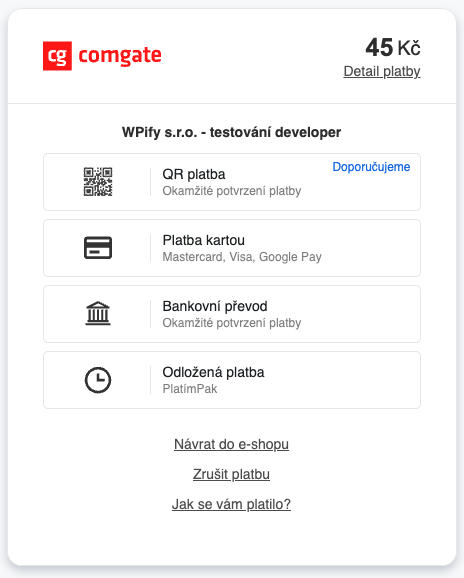Select the QR platba payment option

point(232,182)
